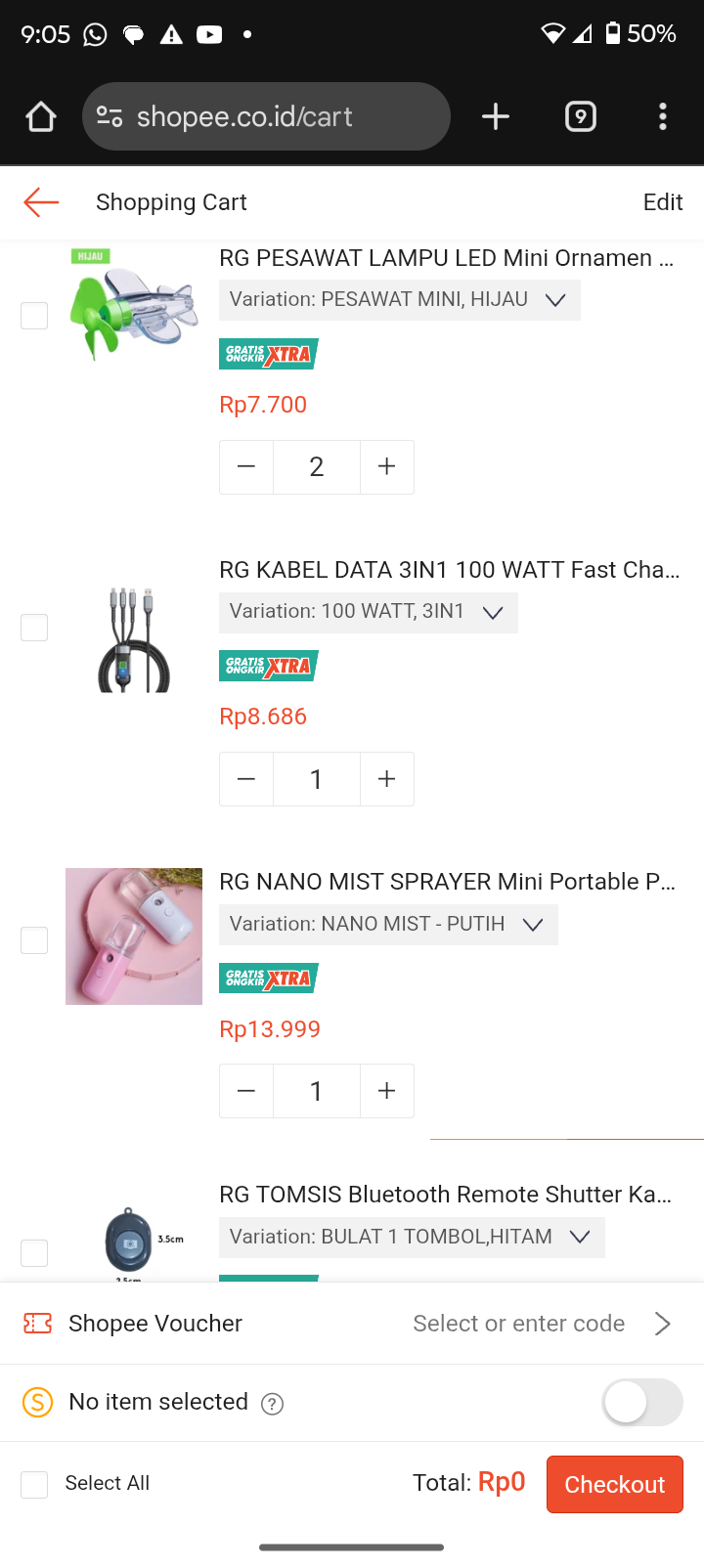Screen dimensions: 704x1568
Task: Open the browser home page icon
Action: pyautogui.click(x=41, y=117)
